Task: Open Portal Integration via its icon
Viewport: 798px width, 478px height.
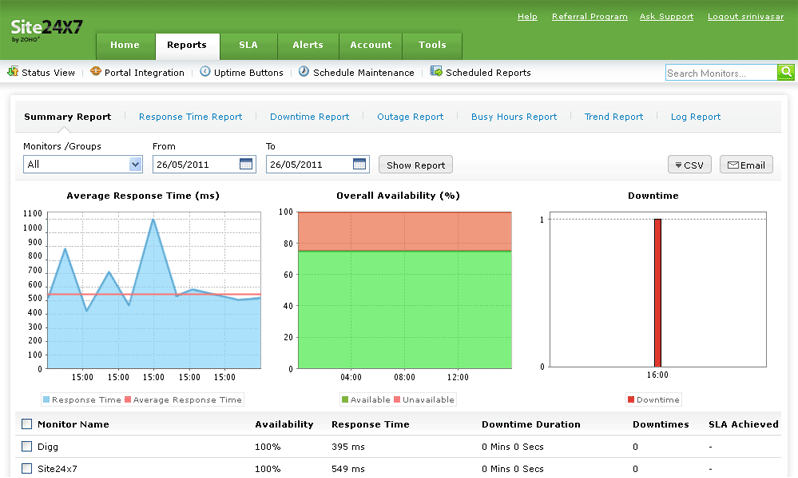Action: [96, 72]
